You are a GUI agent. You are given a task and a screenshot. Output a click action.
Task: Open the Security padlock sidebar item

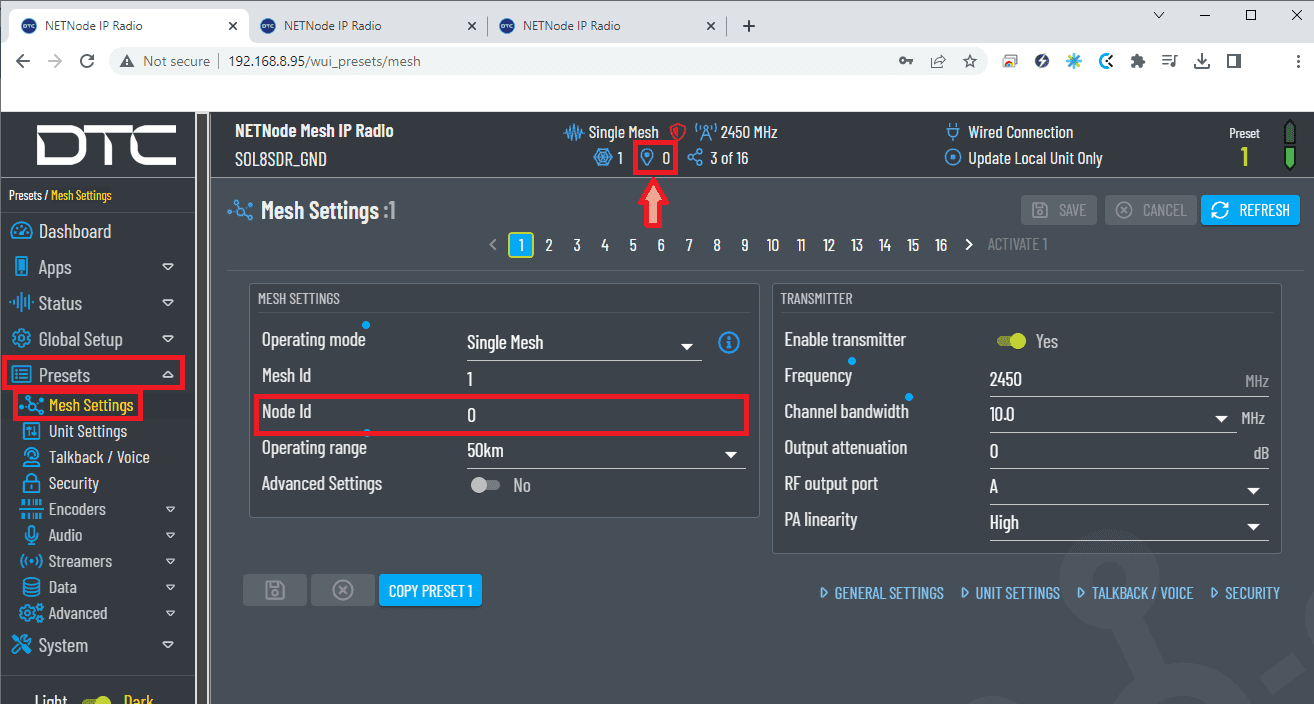click(x=73, y=484)
